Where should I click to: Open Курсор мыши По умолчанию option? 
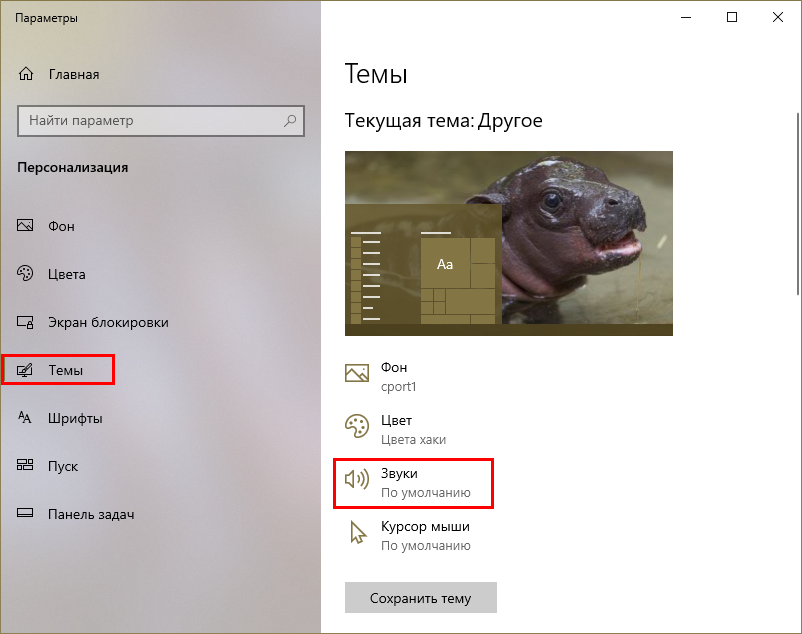click(x=425, y=535)
